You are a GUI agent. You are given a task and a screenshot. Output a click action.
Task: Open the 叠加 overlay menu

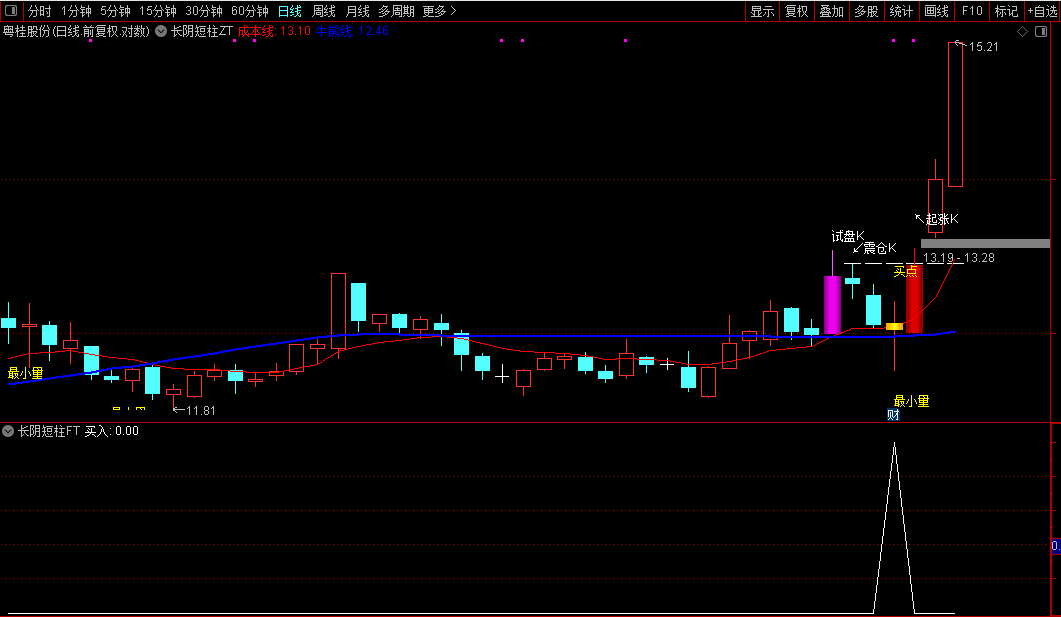click(831, 11)
